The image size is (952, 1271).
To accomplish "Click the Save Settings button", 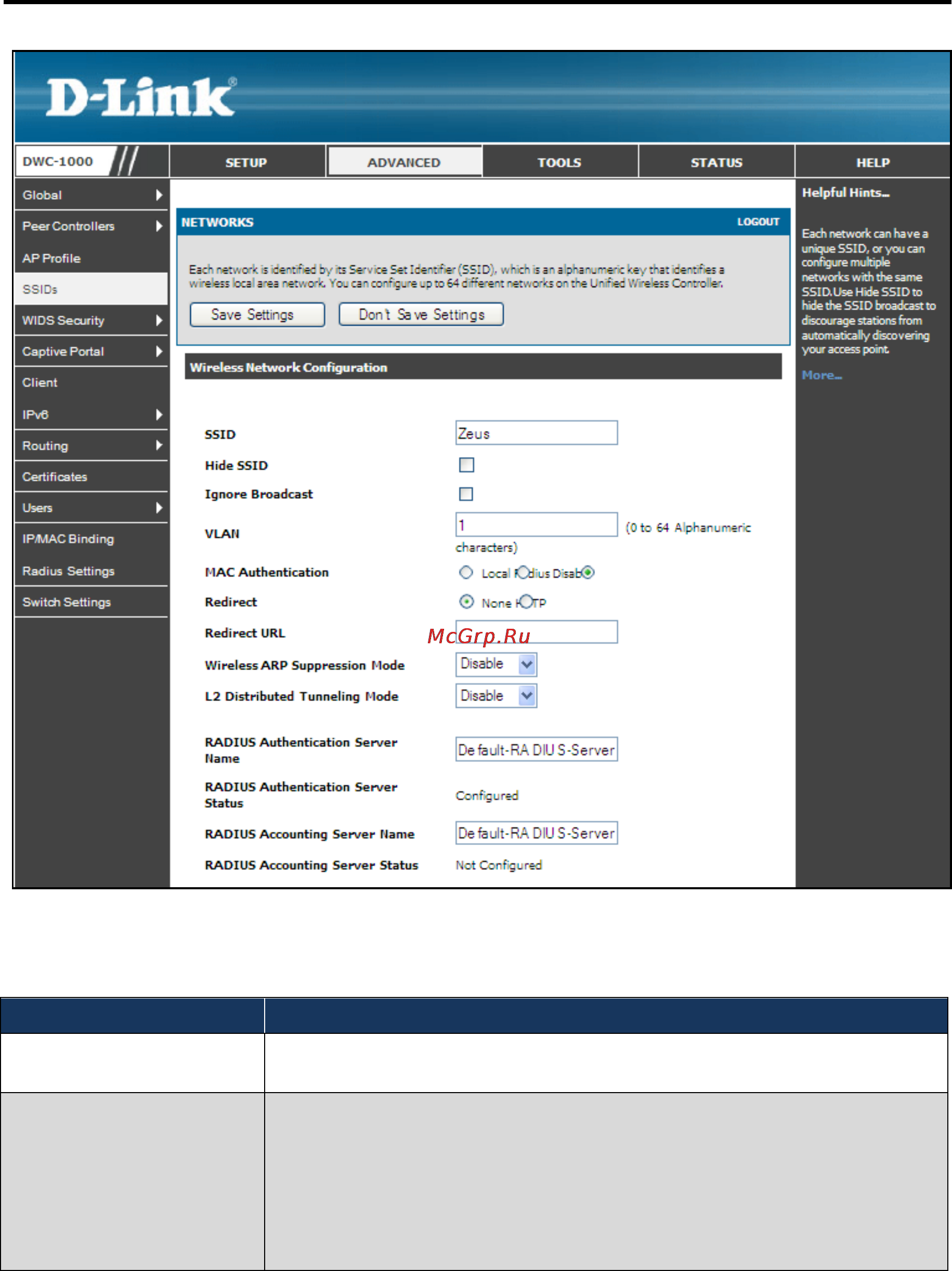I will click(x=257, y=315).
